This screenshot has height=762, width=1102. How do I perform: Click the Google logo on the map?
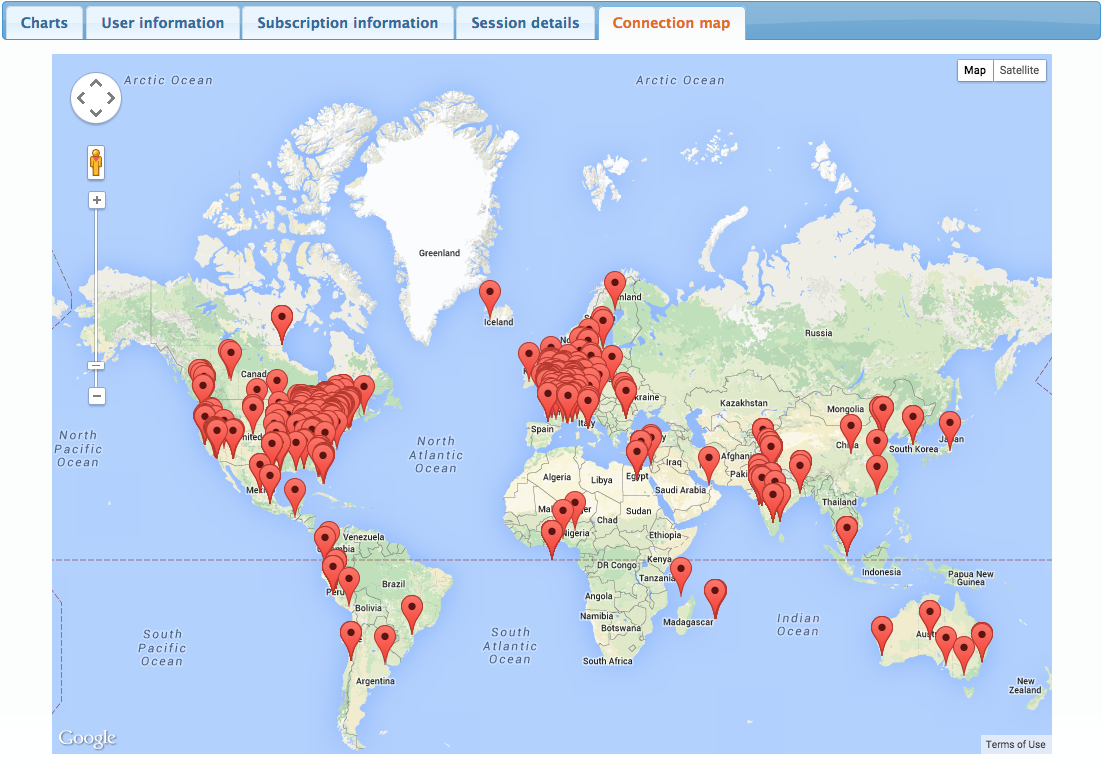click(87, 738)
